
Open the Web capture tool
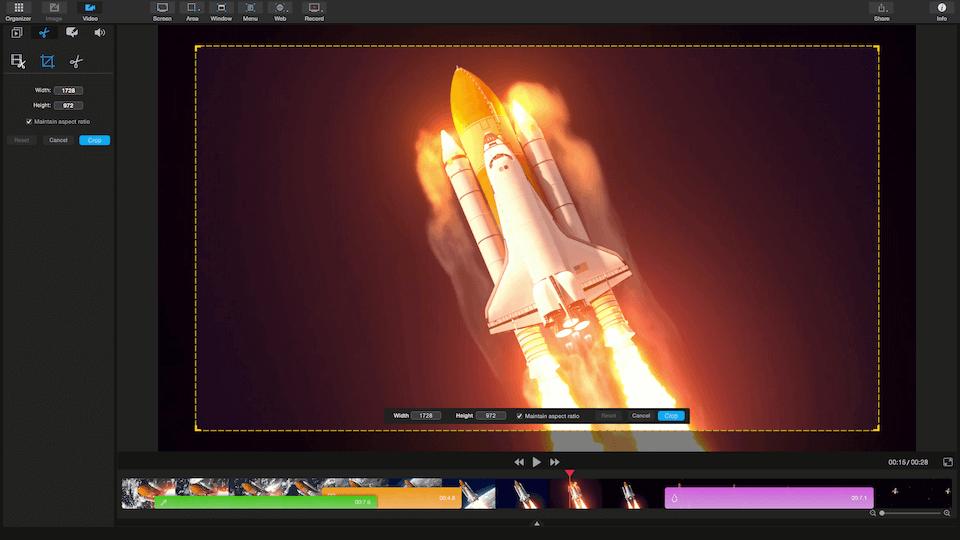pos(280,11)
